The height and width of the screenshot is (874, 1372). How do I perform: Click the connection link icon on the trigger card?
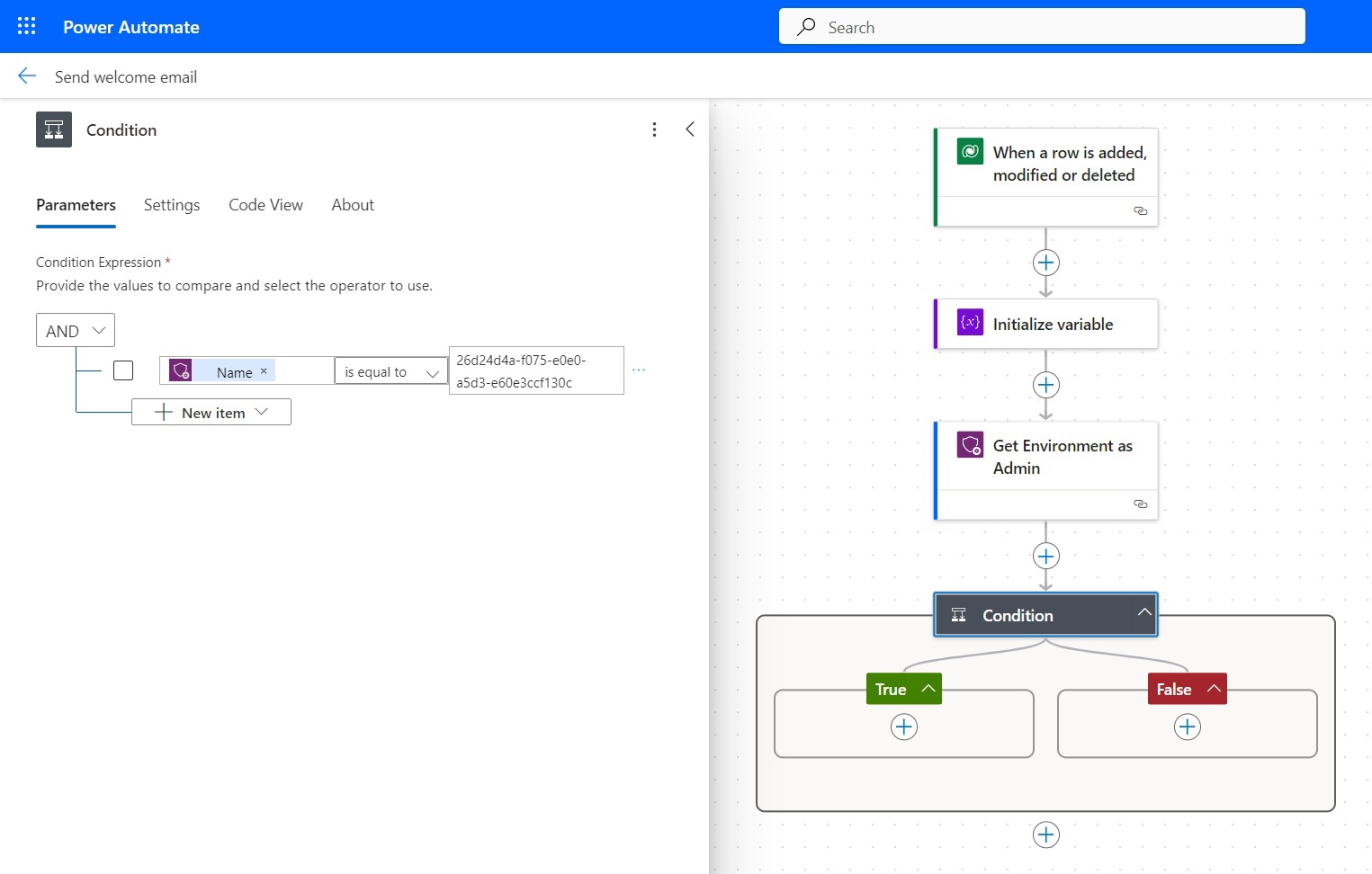pyautogui.click(x=1140, y=210)
